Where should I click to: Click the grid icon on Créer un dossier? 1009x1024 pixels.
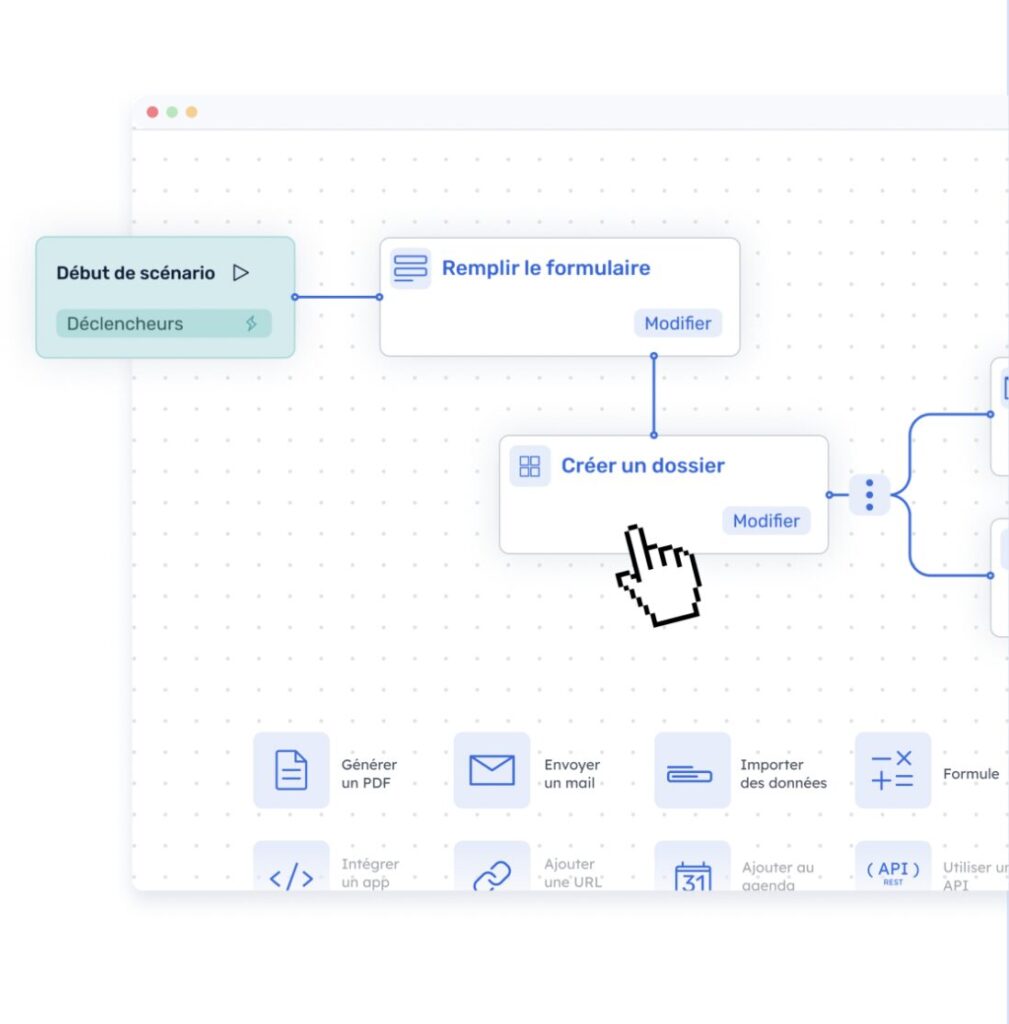point(529,465)
